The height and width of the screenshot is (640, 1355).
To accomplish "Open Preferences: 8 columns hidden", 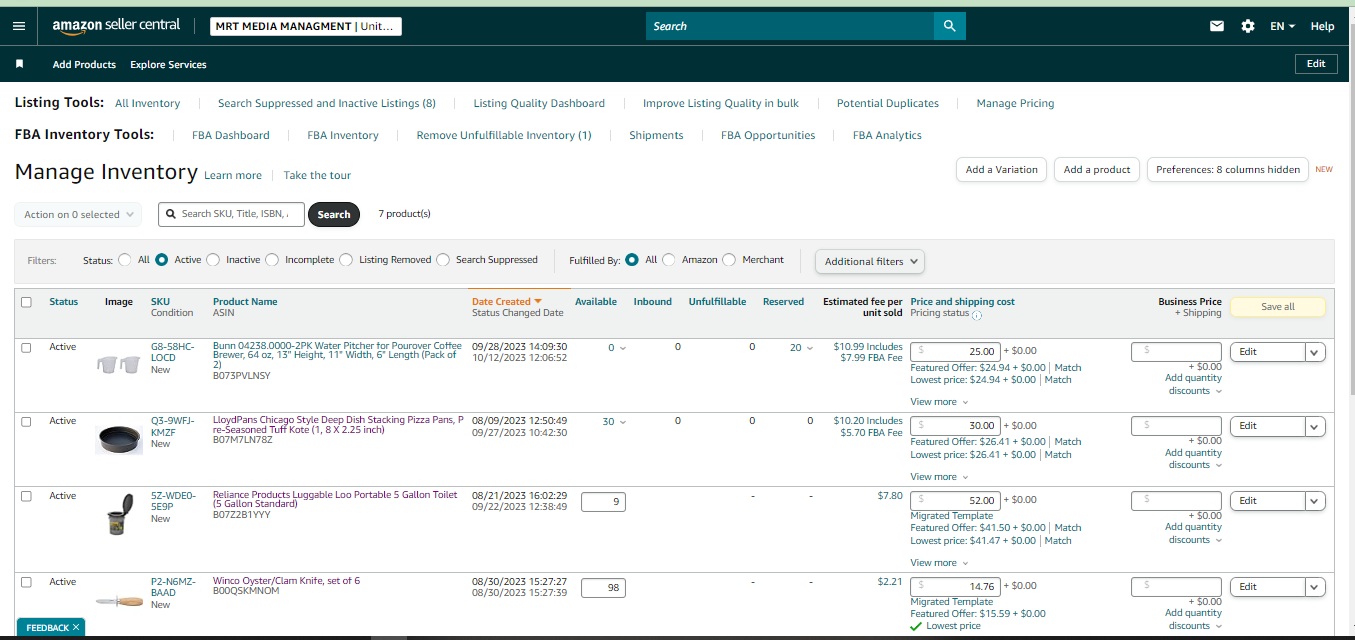I will tap(1228, 169).
